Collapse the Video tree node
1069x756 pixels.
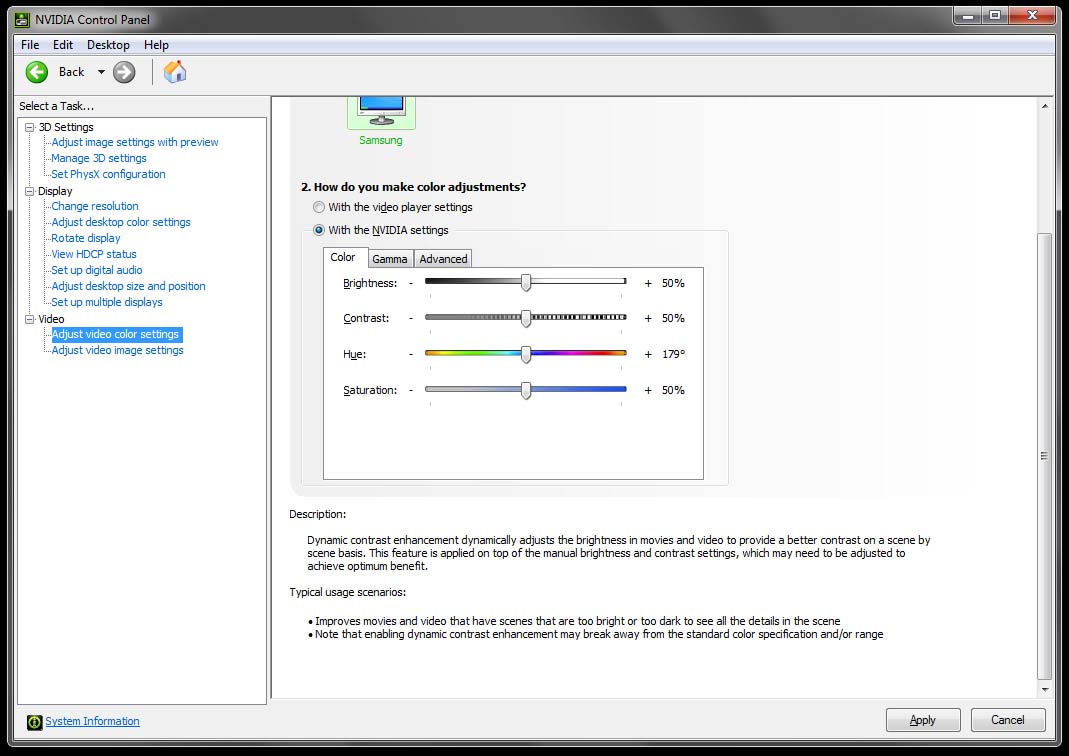30,319
